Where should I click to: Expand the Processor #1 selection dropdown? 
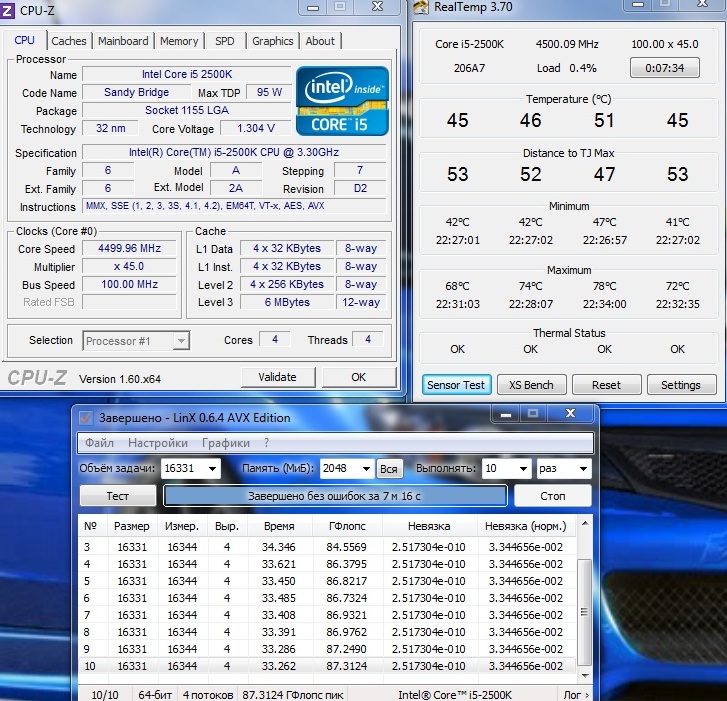(181, 341)
